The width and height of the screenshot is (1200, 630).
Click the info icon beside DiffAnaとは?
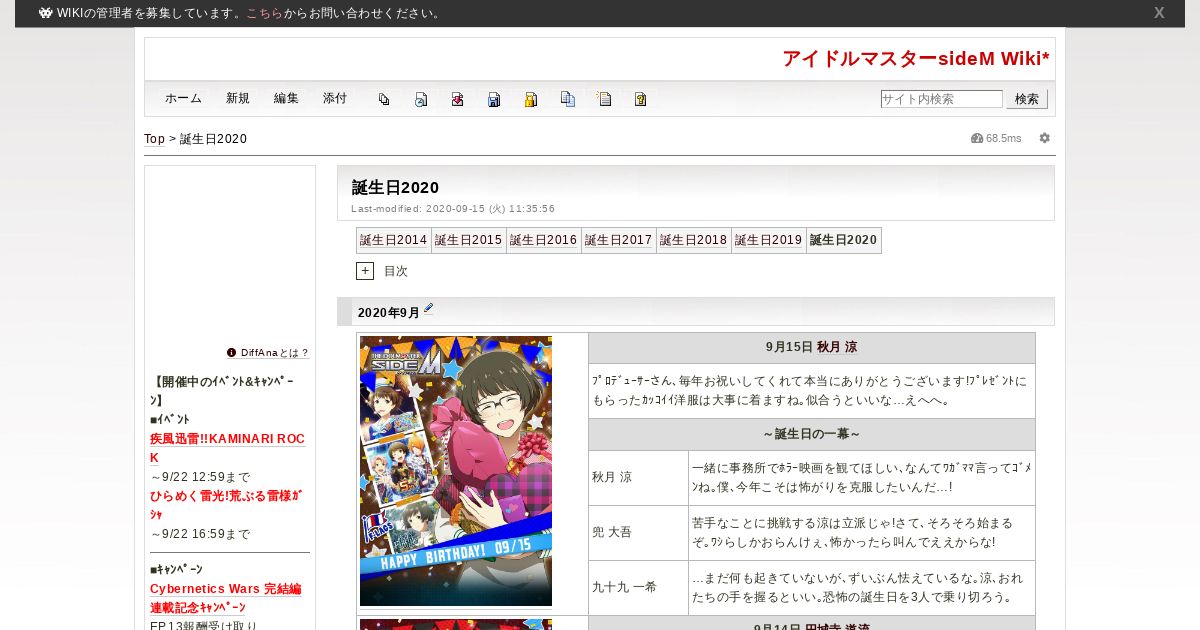click(x=231, y=353)
